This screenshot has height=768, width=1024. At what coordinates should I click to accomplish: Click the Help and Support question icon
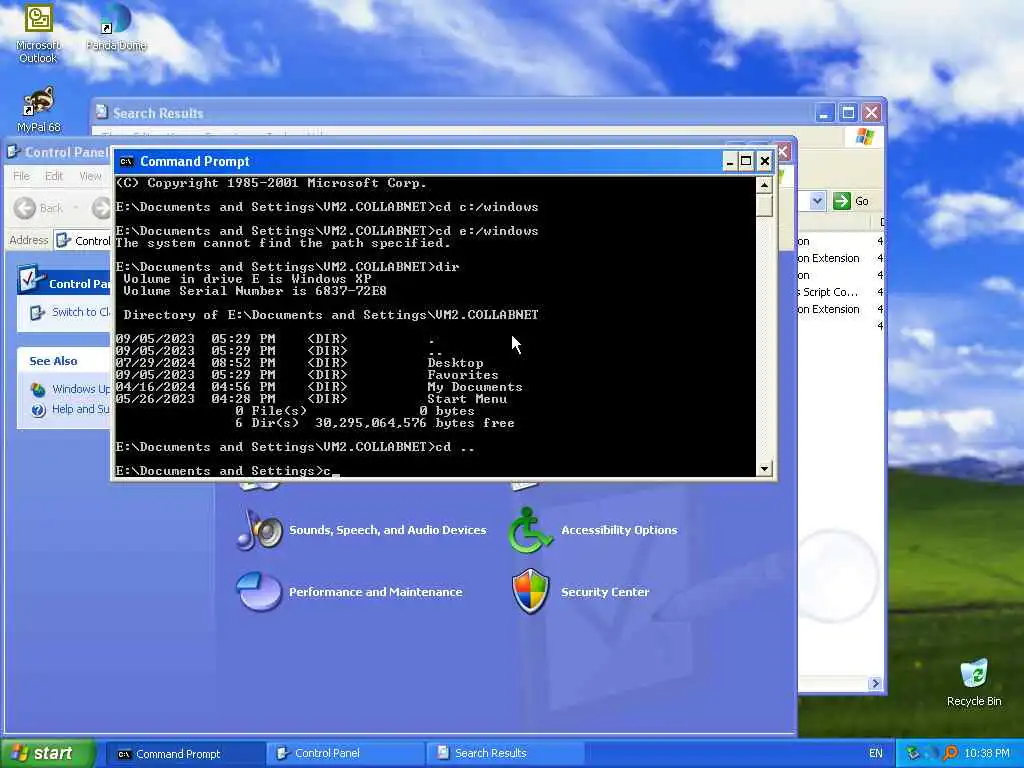(39, 410)
